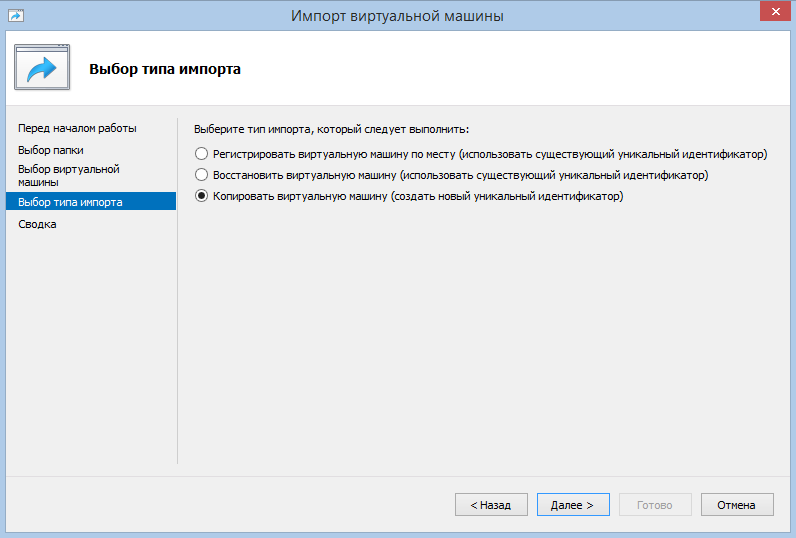Click the '(создать новый уникальный идентификатор)' label text

(x=510, y=197)
